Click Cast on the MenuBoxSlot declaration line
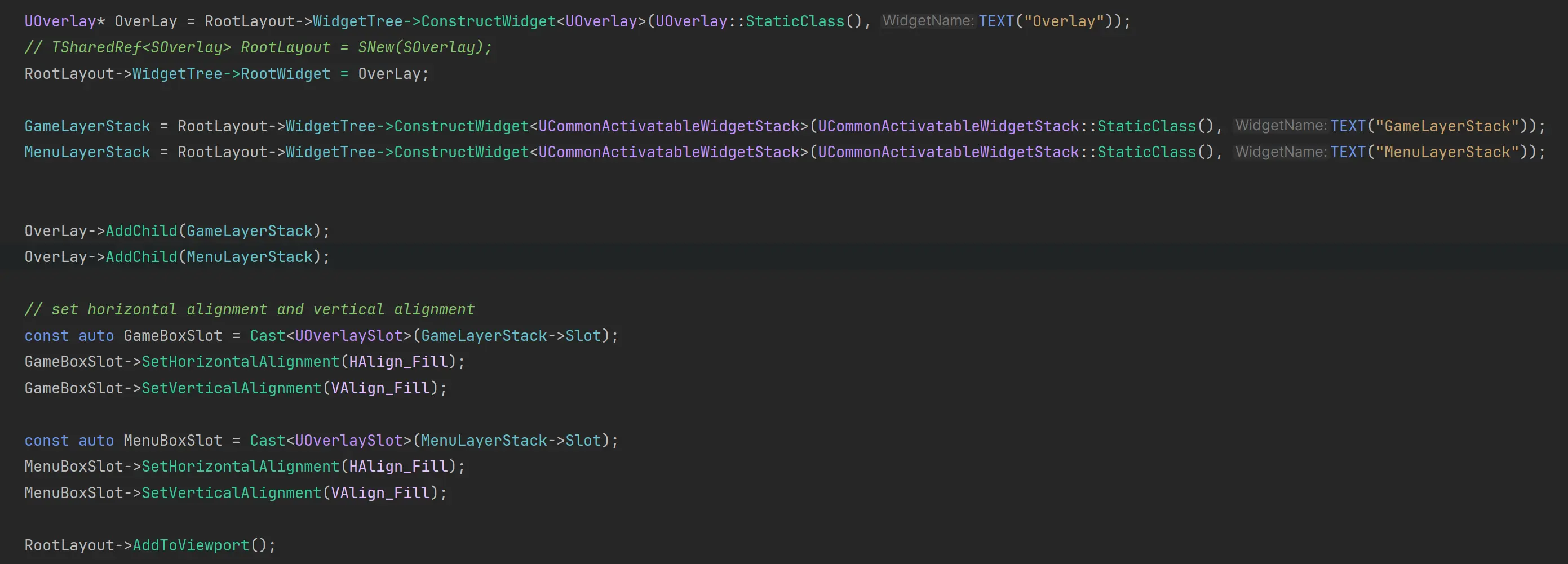This screenshot has height=564, width=1568. click(267, 441)
